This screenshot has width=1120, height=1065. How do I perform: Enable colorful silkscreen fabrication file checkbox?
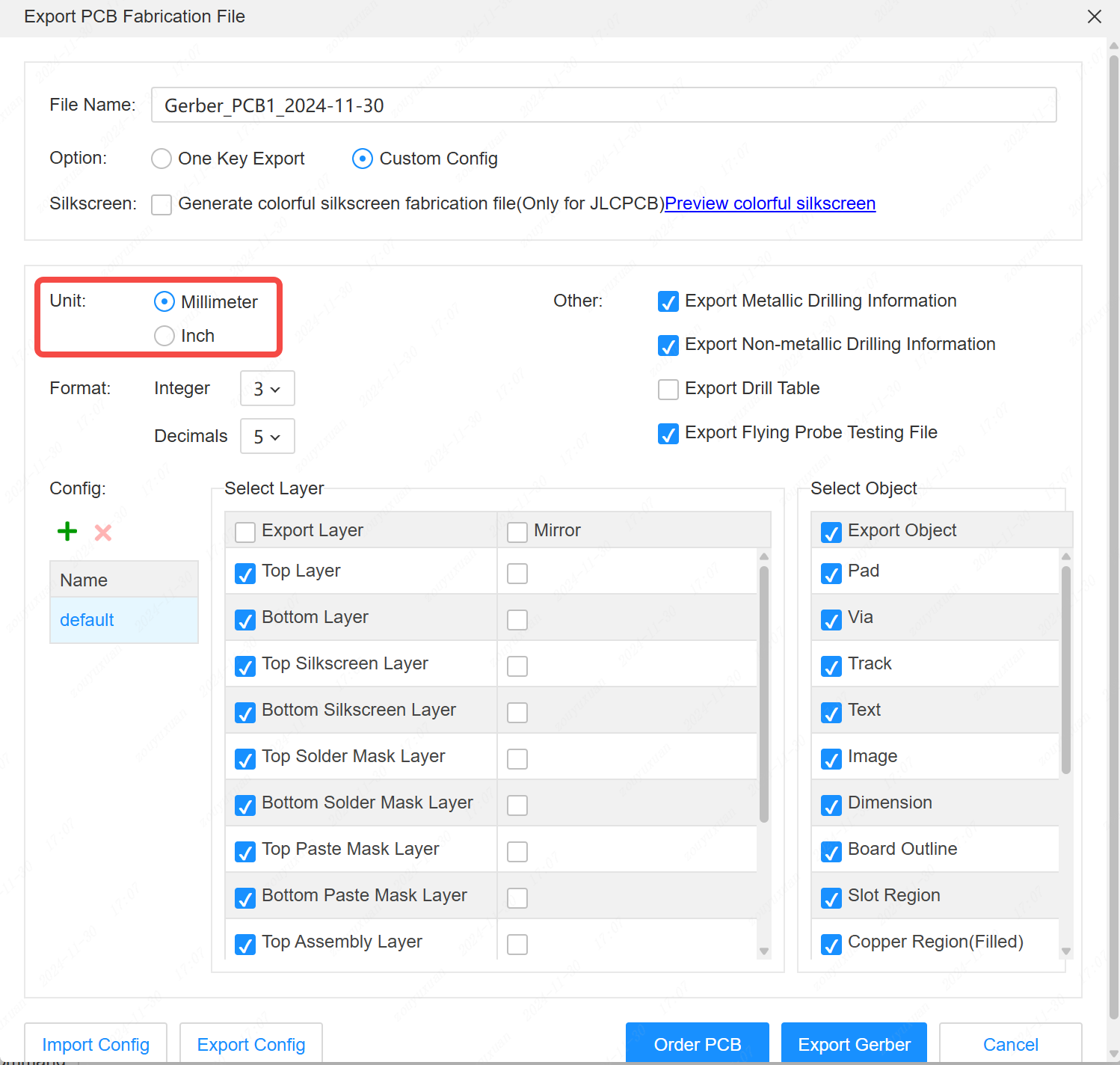pos(161,204)
